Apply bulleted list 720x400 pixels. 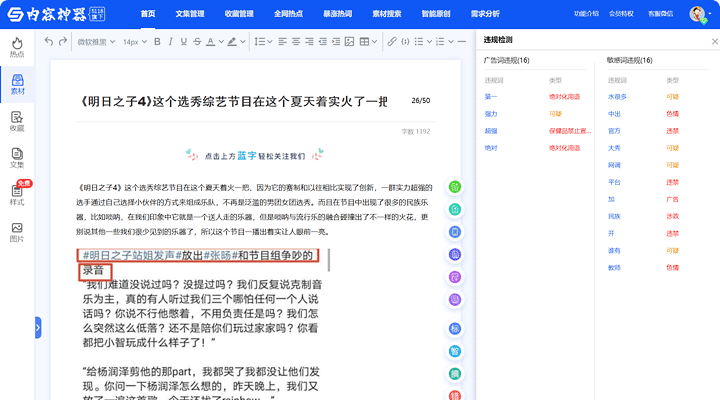(x=419, y=42)
